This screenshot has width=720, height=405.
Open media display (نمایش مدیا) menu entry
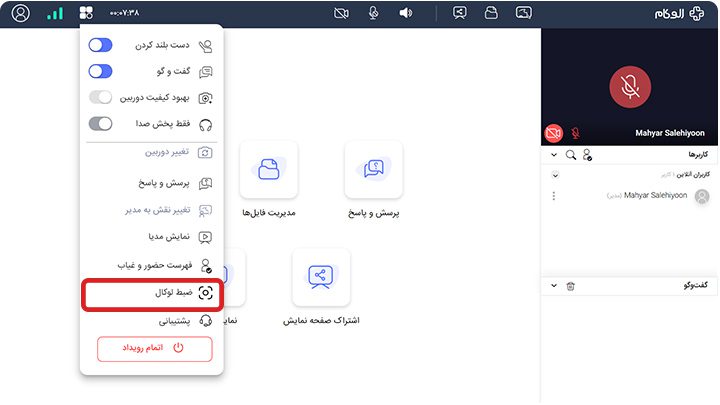[180, 237]
